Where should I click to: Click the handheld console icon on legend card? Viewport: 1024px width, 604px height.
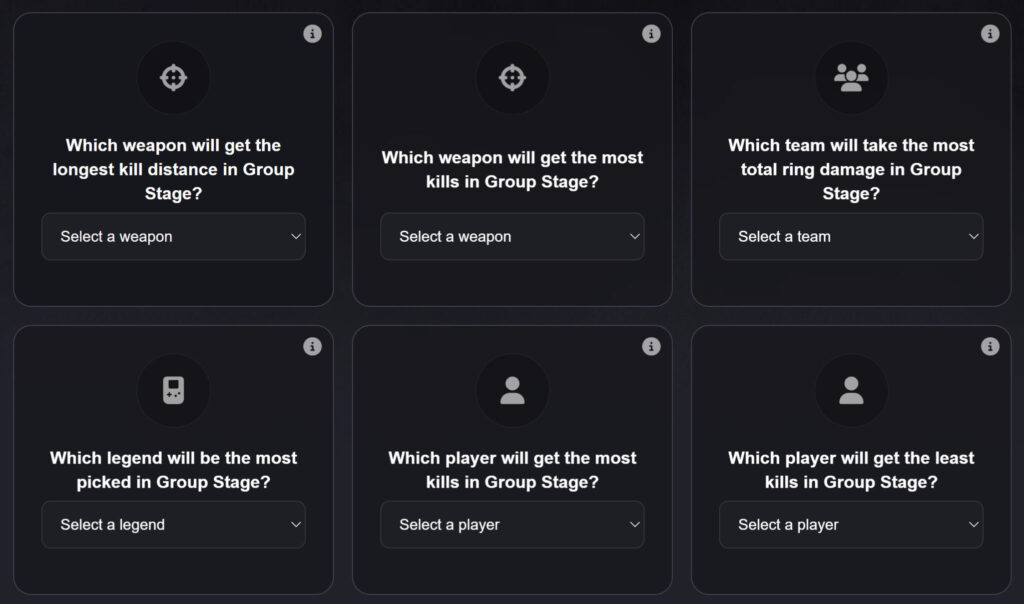(x=173, y=391)
